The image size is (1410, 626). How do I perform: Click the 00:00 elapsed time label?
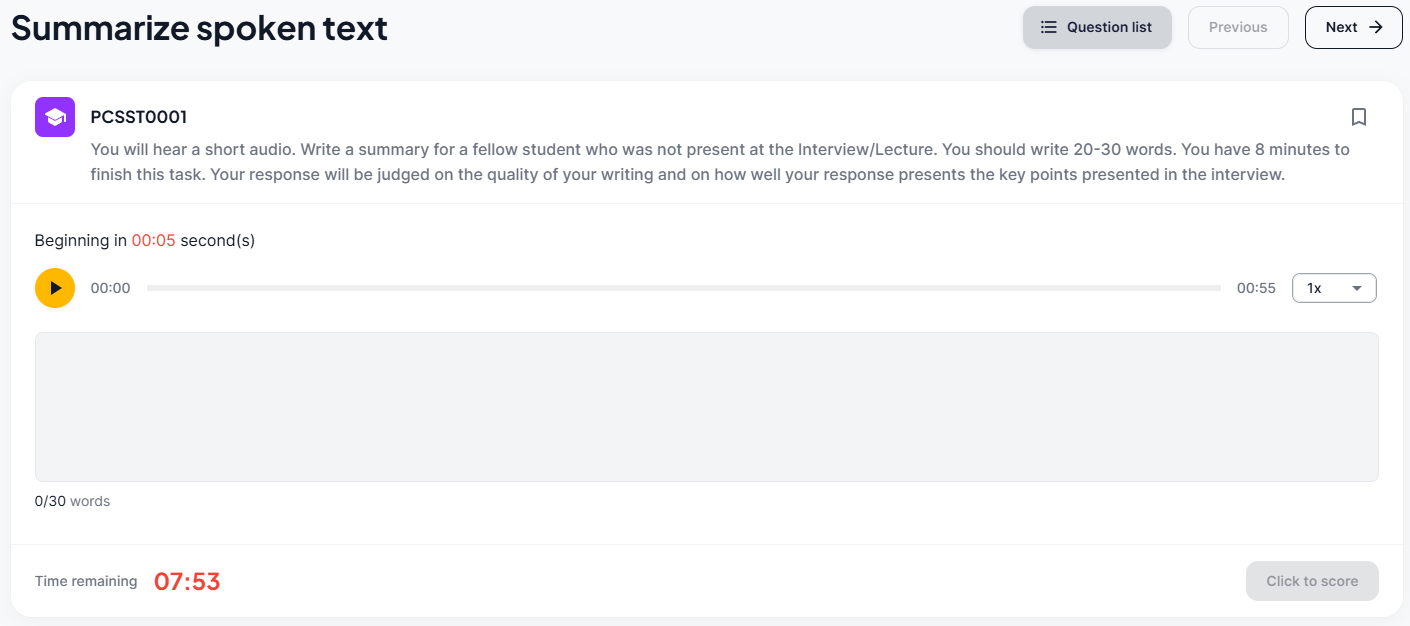click(110, 288)
